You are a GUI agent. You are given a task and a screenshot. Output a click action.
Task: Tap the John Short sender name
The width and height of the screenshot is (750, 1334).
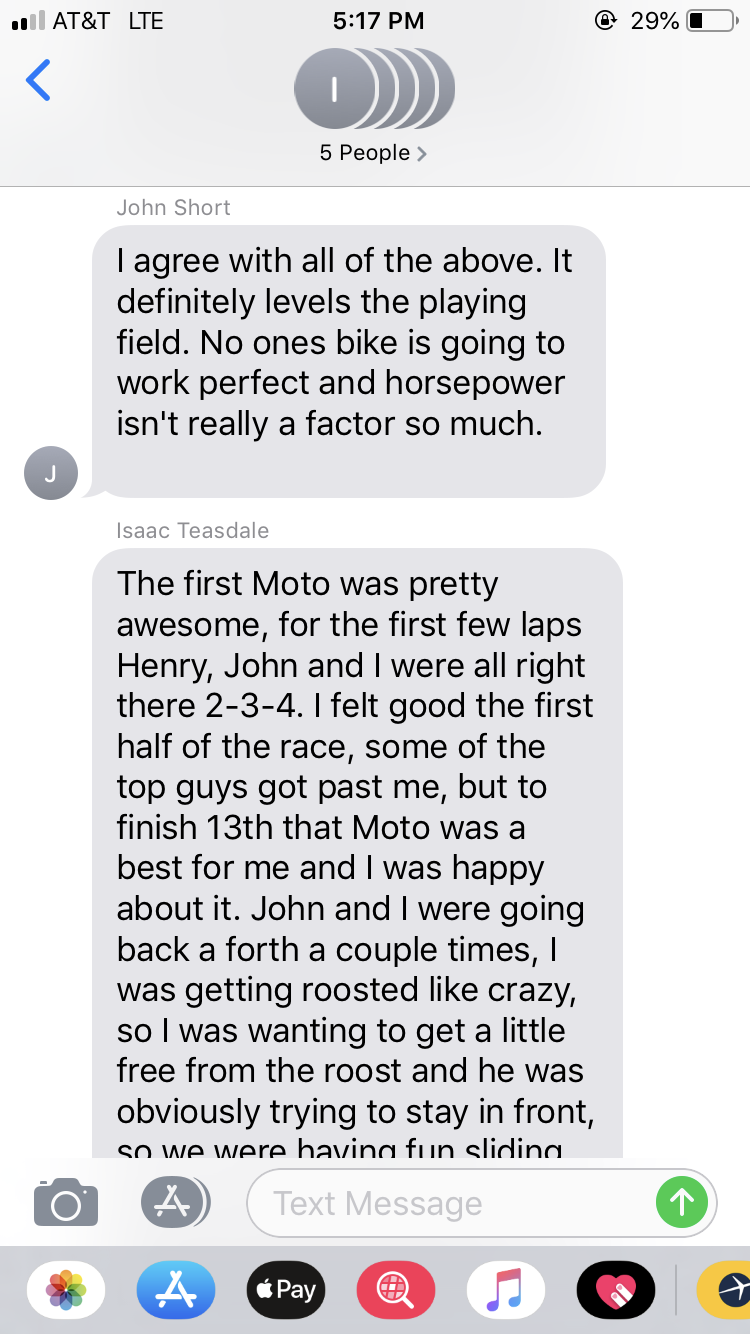point(173,208)
